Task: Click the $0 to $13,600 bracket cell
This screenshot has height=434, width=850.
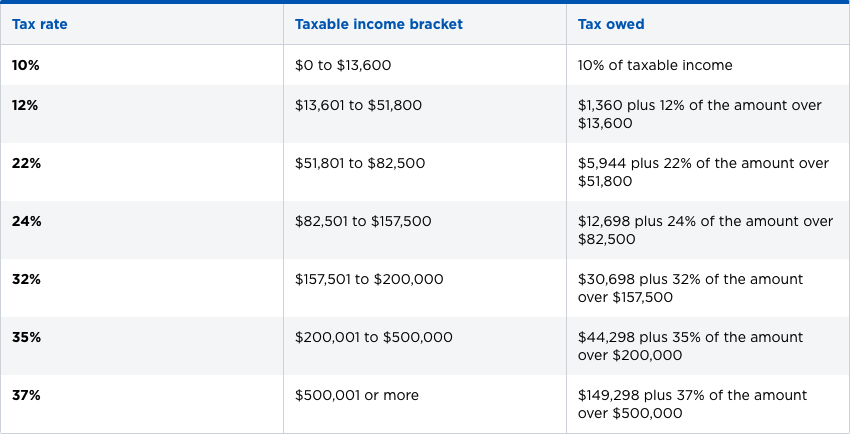Action: click(x=343, y=65)
